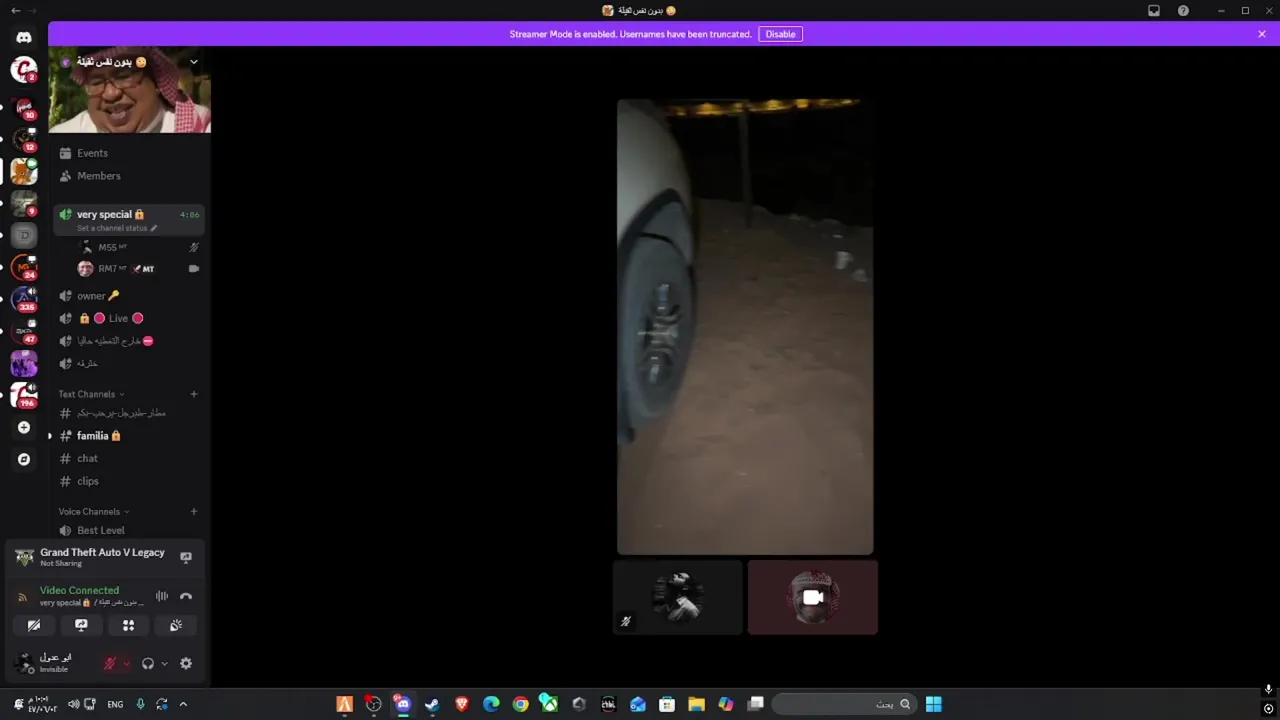
Task: Click Set a channel status
Action: (117, 228)
